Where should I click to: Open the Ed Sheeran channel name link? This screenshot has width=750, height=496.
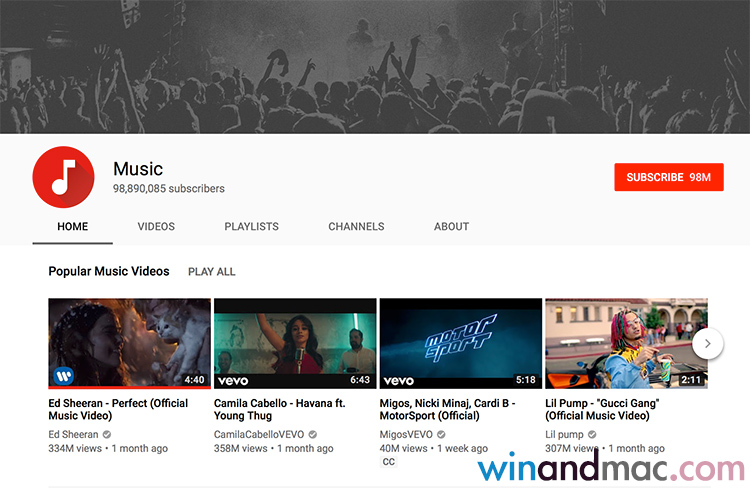(73, 435)
